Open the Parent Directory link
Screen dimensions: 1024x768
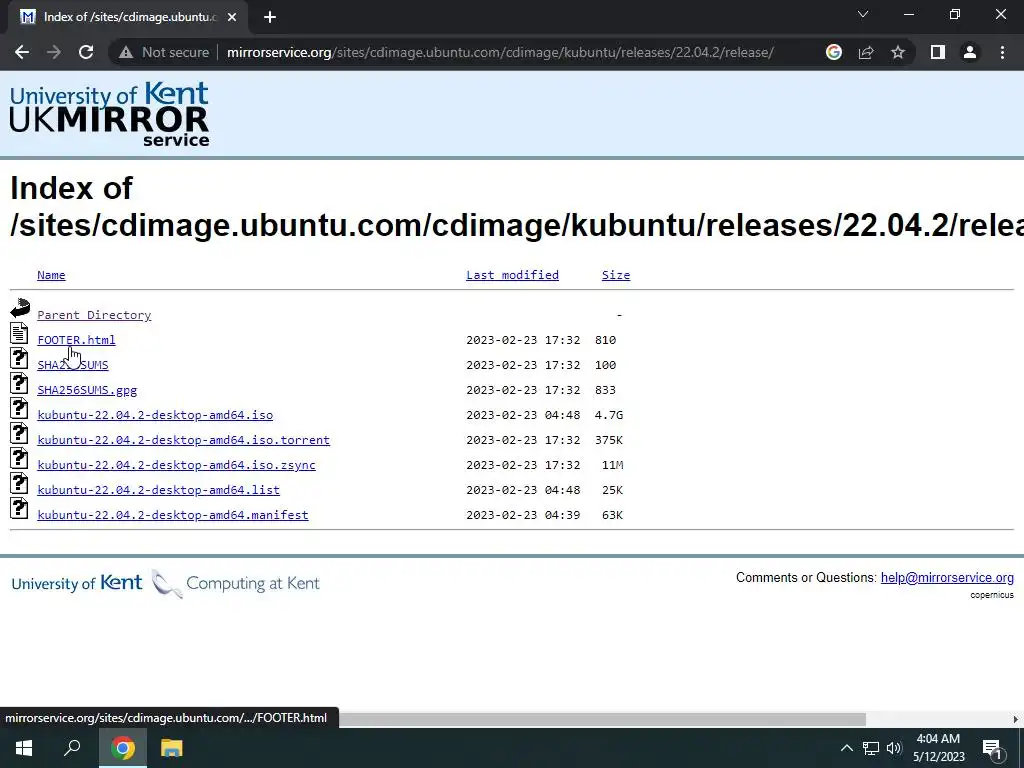(x=94, y=315)
